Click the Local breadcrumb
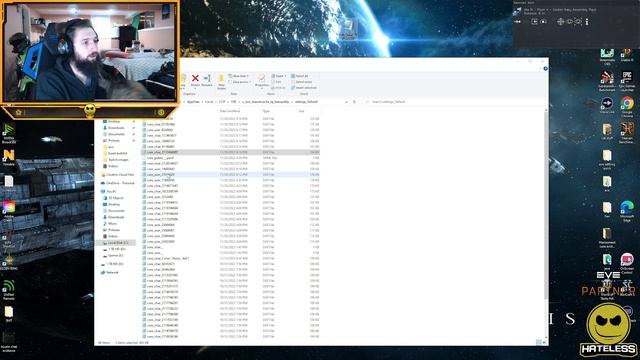This screenshot has width=640, height=360. pos(209,102)
